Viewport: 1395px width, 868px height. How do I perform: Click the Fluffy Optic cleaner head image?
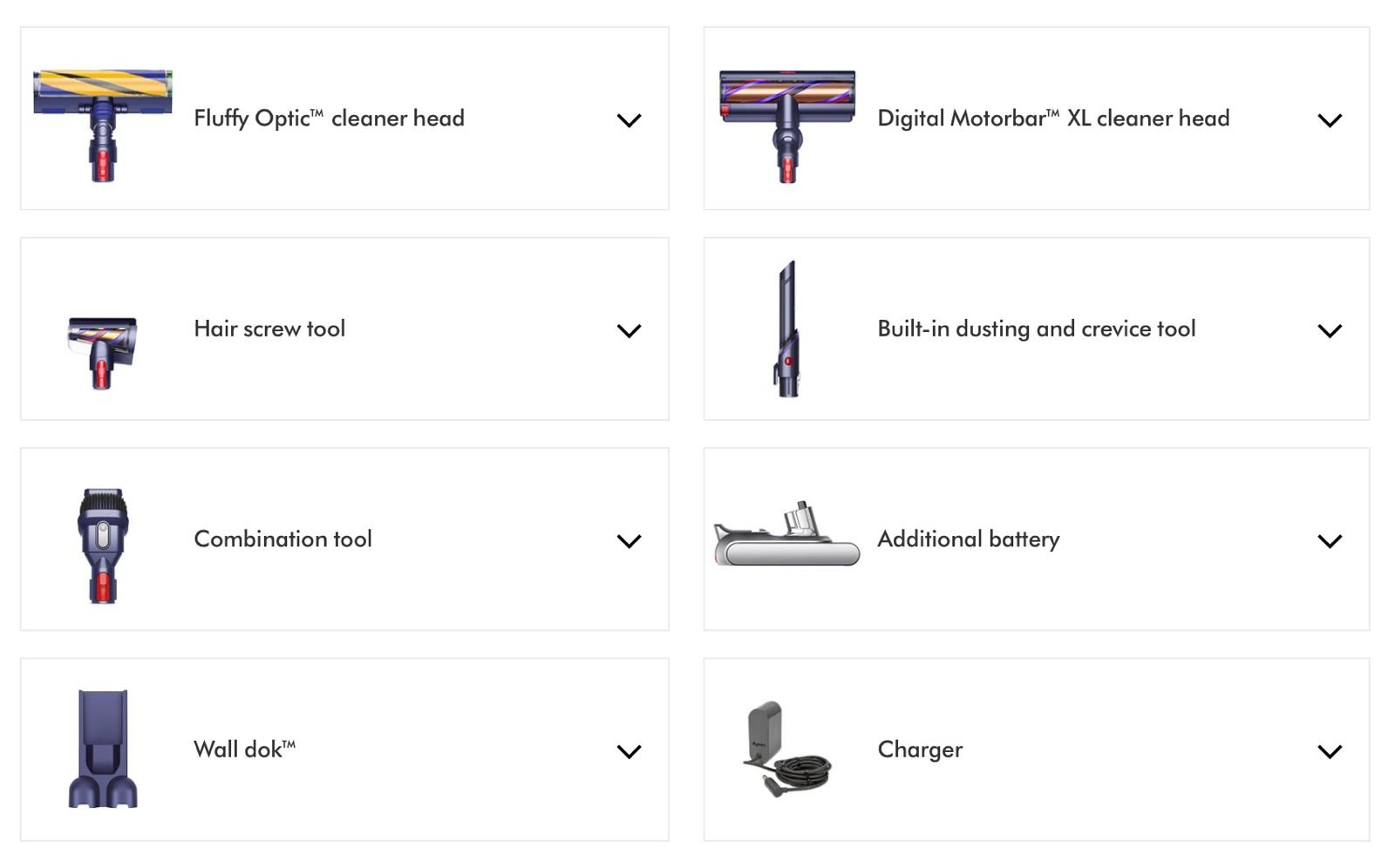[102, 123]
